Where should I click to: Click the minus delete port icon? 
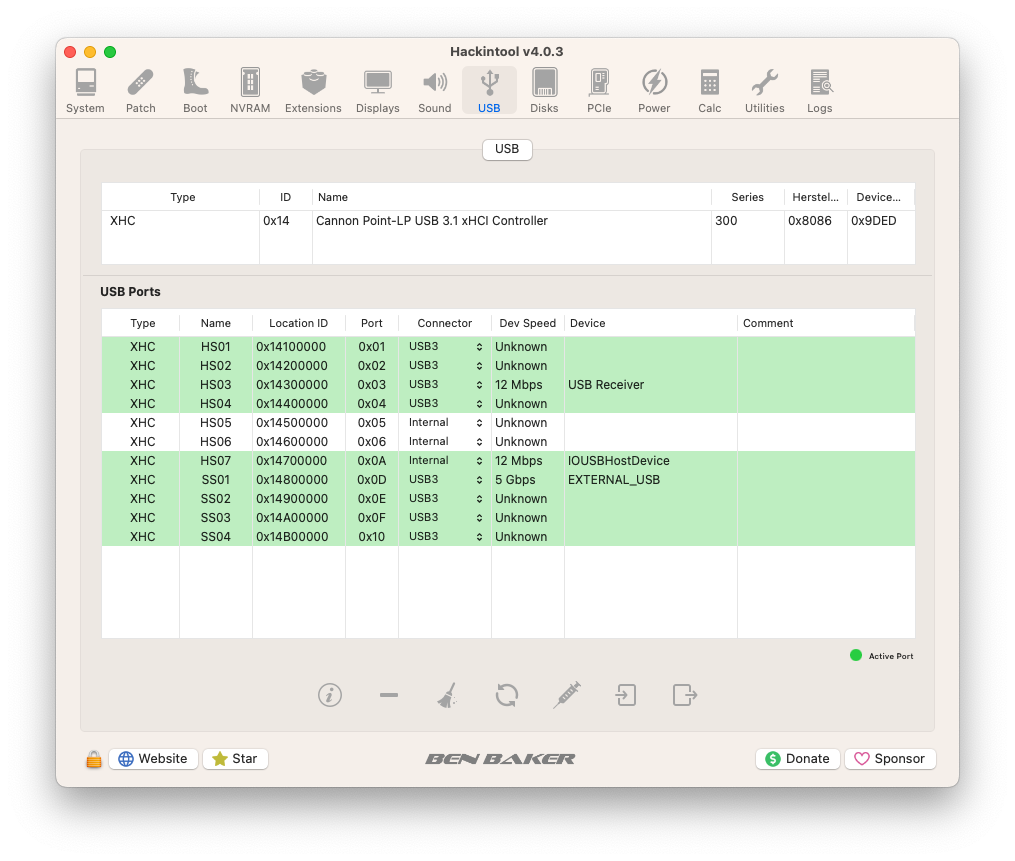pyautogui.click(x=389, y=695)
